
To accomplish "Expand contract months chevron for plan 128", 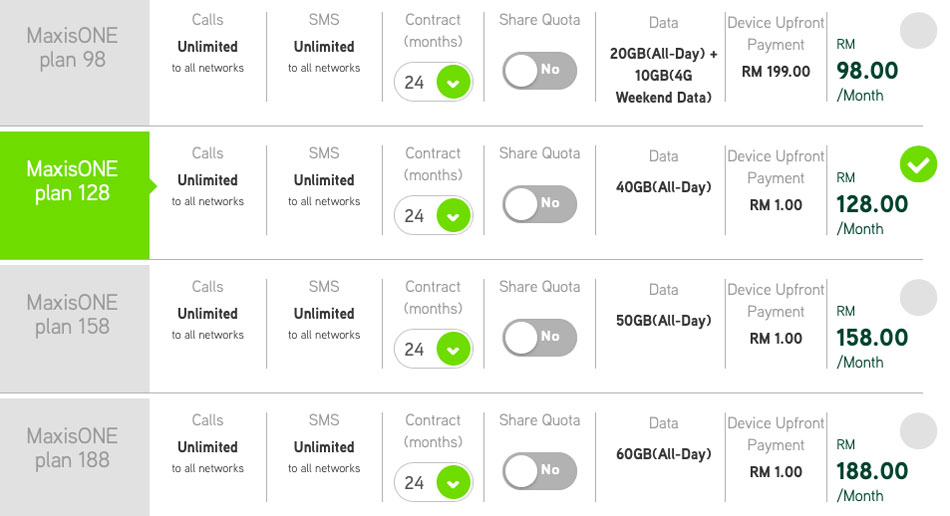I will pos(453,216).
